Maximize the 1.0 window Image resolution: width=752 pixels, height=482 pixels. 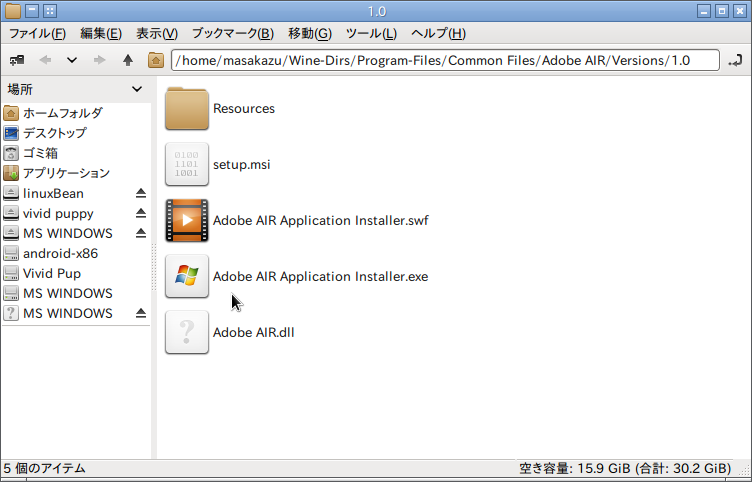pos(722,11)
